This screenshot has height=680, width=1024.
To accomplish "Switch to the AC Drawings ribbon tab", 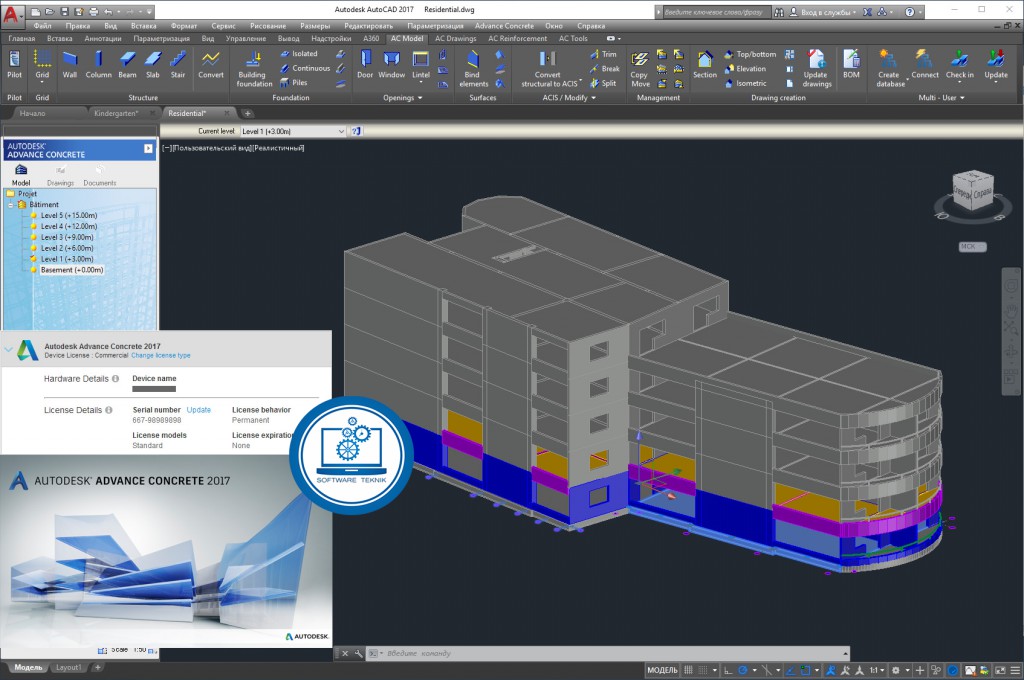I will (x=455, y=38).
